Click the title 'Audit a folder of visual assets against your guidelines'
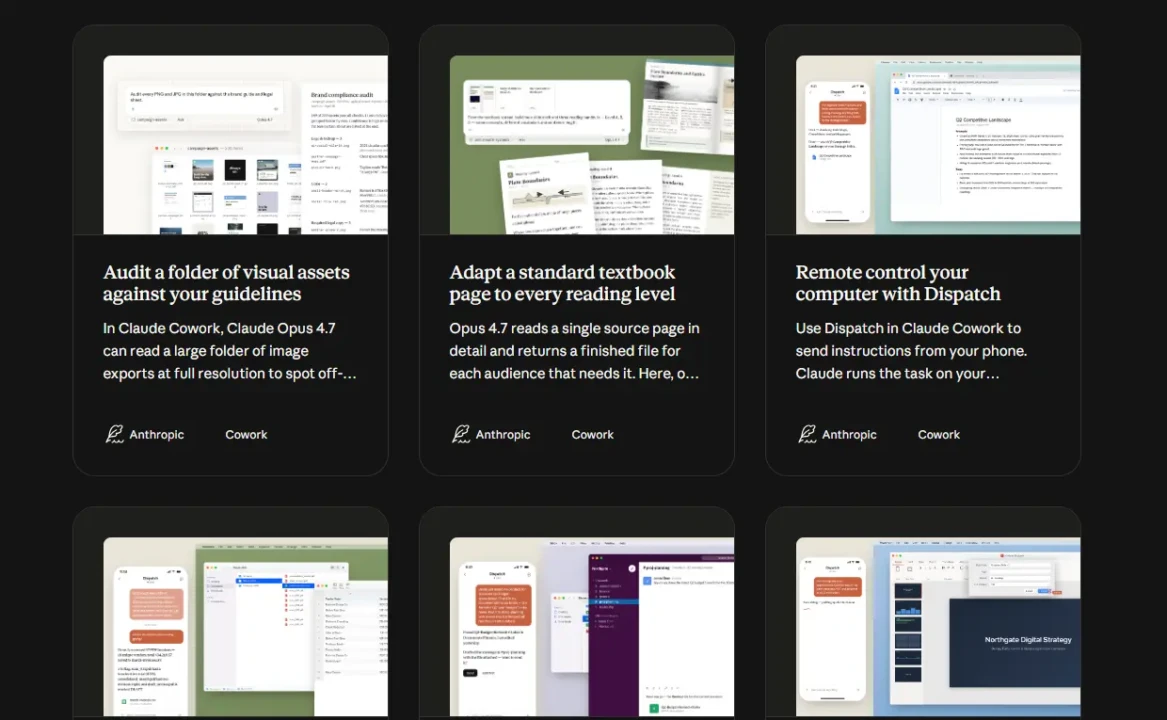1167x720 pixels. (226, 283)
